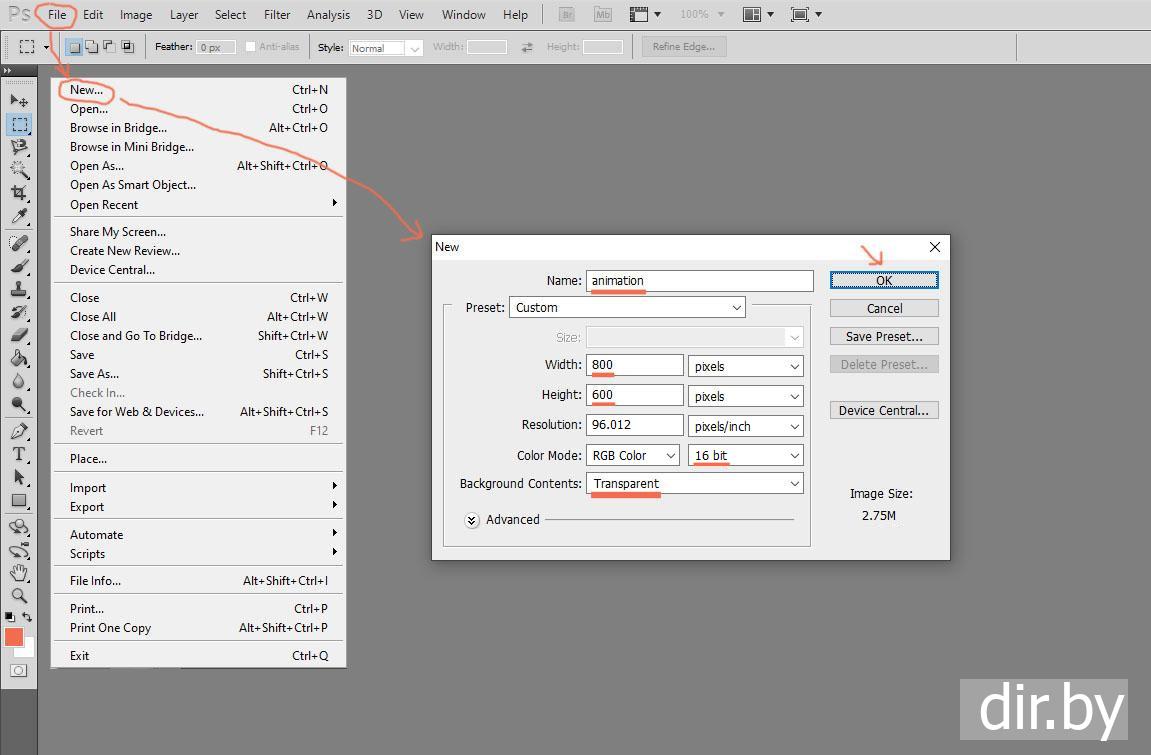Select the Crop tool
The image size is (1151, 755).
[19, 193]
